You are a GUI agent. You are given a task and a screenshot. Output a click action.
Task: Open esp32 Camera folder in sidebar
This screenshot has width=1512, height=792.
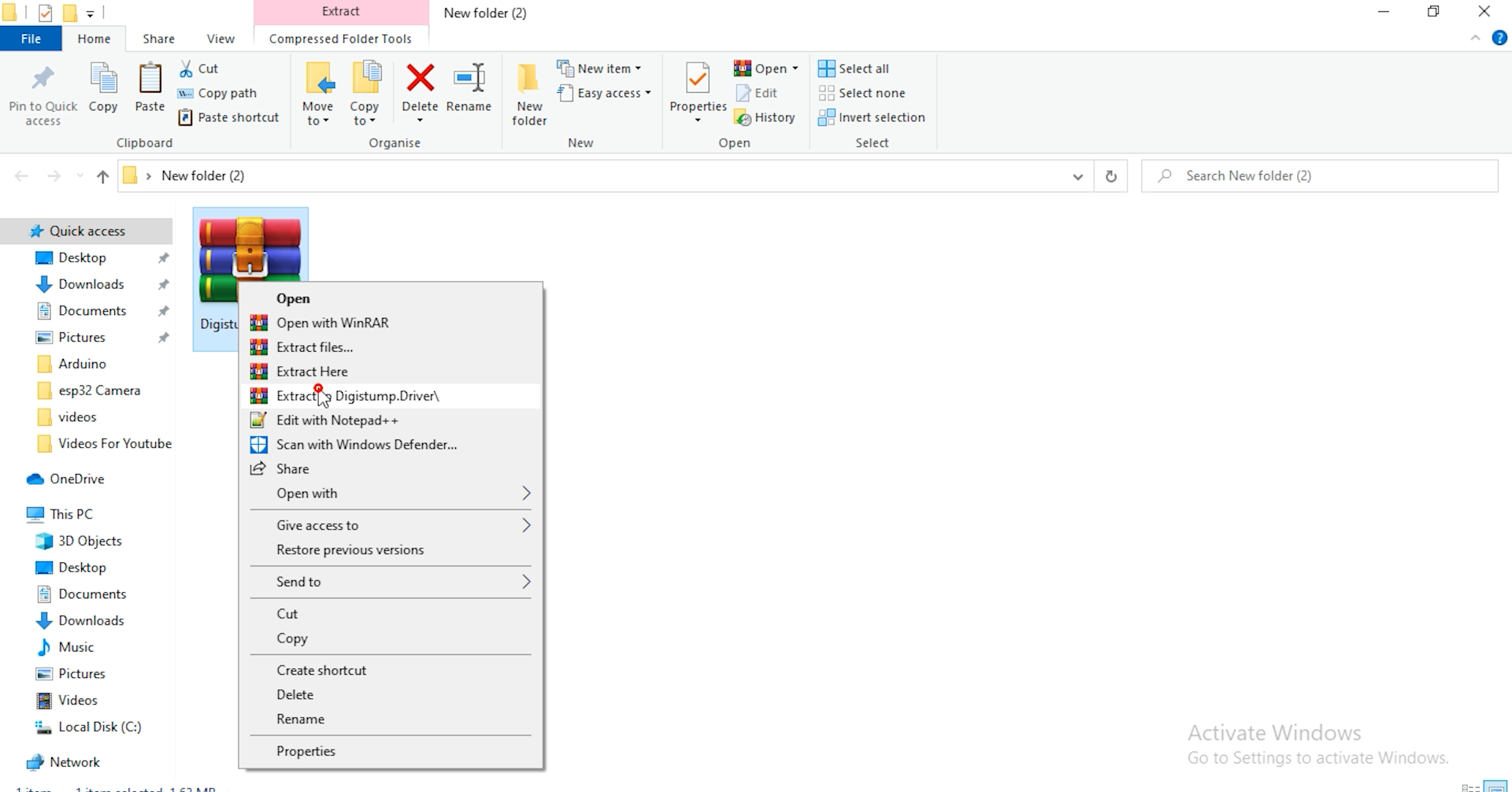[99, 390]
